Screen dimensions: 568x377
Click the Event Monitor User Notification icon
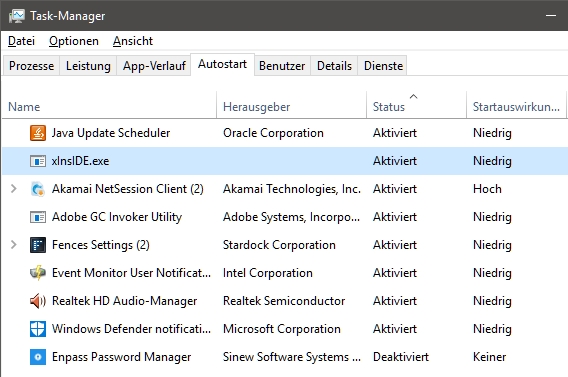click(38, 273)
